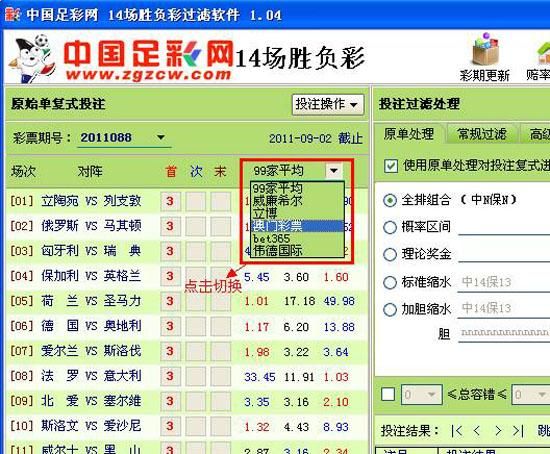Image resolution: width=550 pixels, height=454 pixels.
Task: Select 立博 in the odds list
Action: [297, 214]
